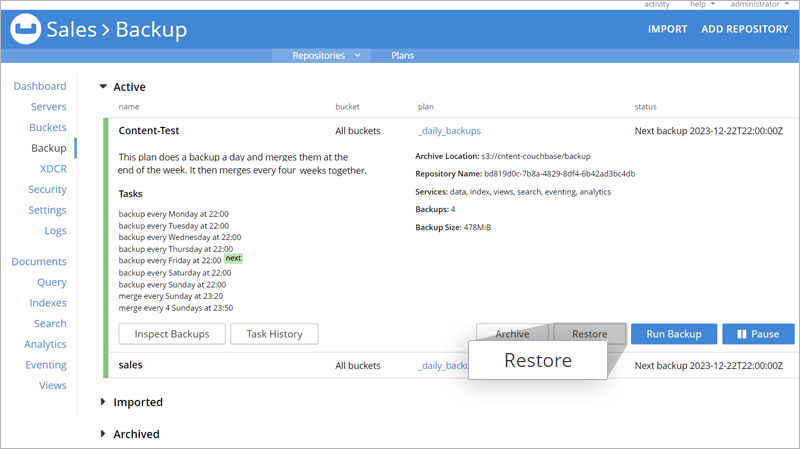Open the help dropdown menu
The image size is (800, 449).
click(702, 4)
